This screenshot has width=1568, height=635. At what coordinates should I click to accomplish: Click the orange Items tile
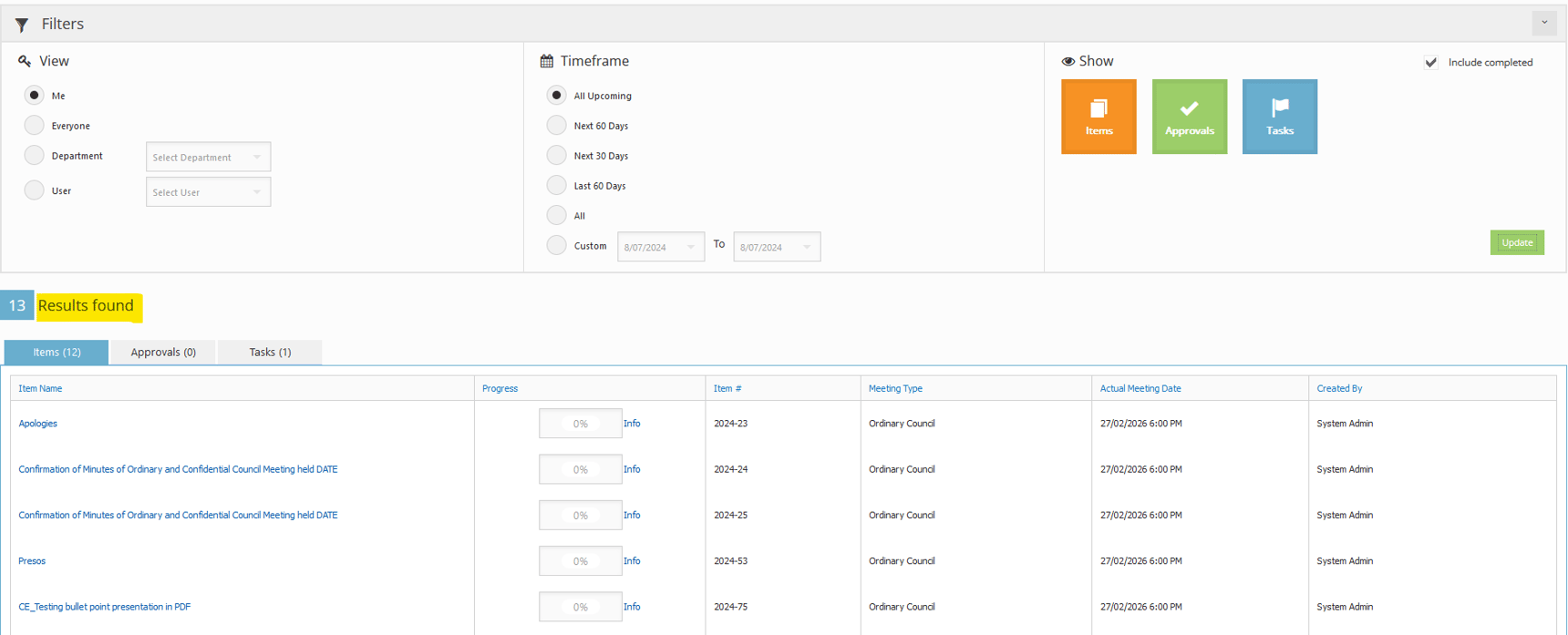pos(1098,117)
